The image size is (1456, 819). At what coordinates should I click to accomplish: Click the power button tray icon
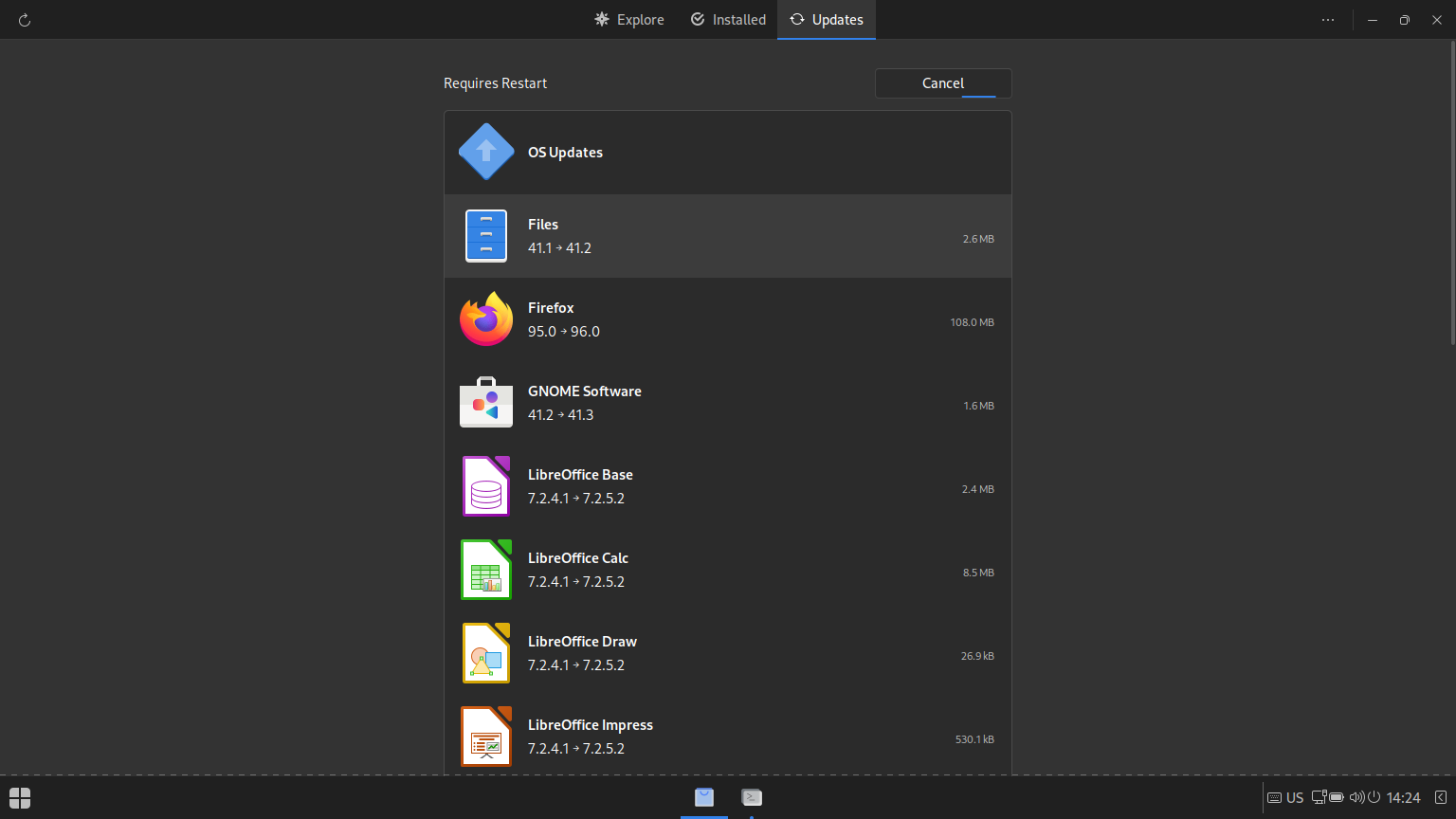coord(1374,797)
